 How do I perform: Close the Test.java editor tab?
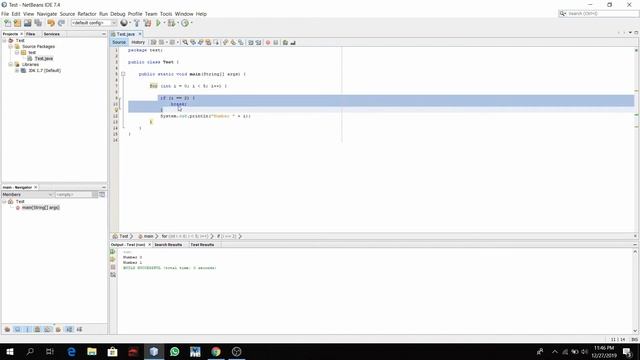(140, 34)
